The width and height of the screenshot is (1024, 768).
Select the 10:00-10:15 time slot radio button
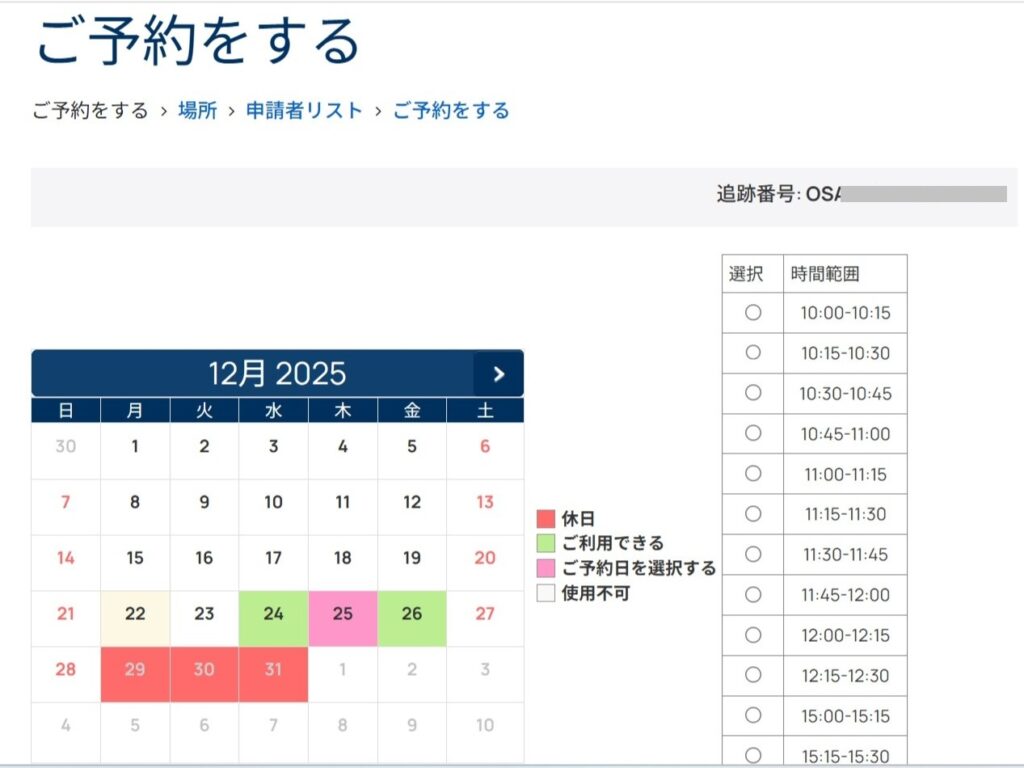pos(753,313)
